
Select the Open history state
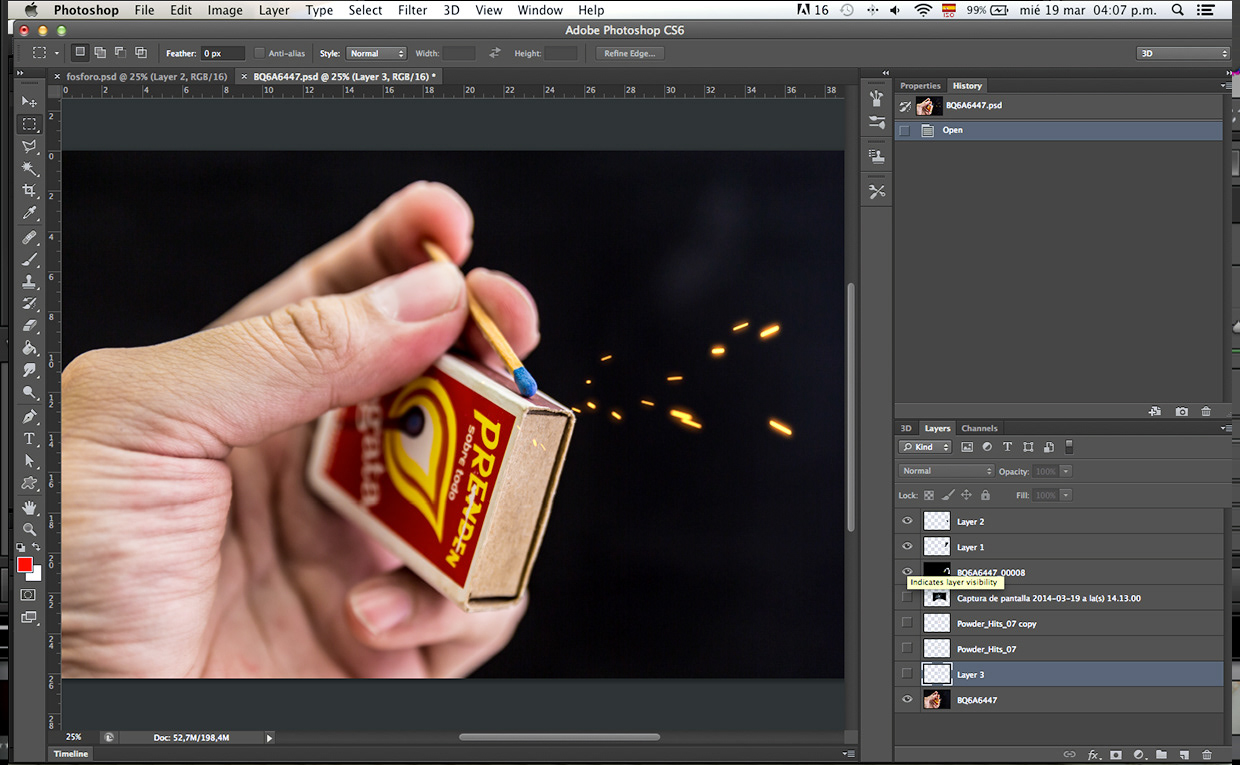[1059, 130]
